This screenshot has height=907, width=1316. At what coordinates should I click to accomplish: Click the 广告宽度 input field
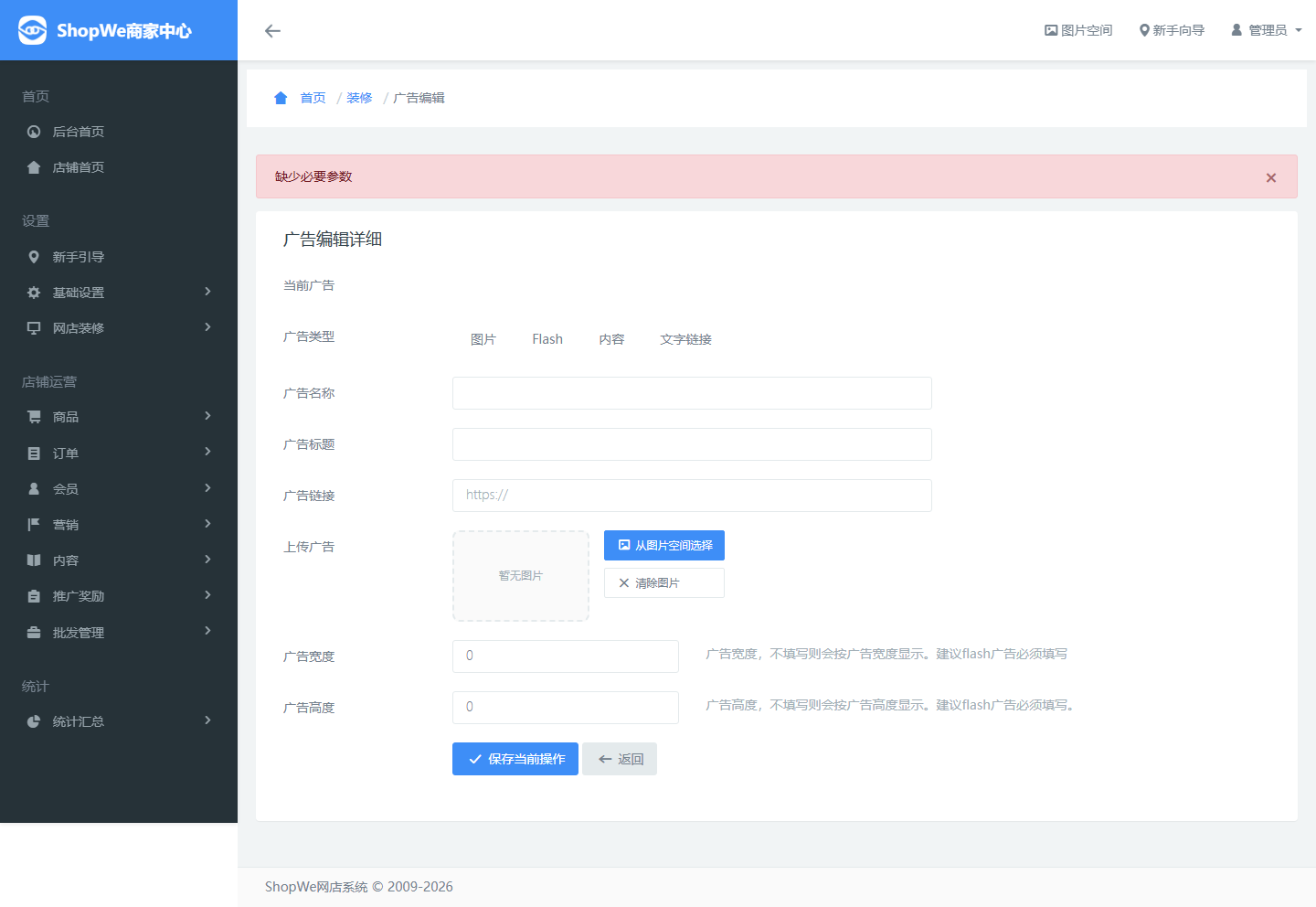tap(566, 656)
